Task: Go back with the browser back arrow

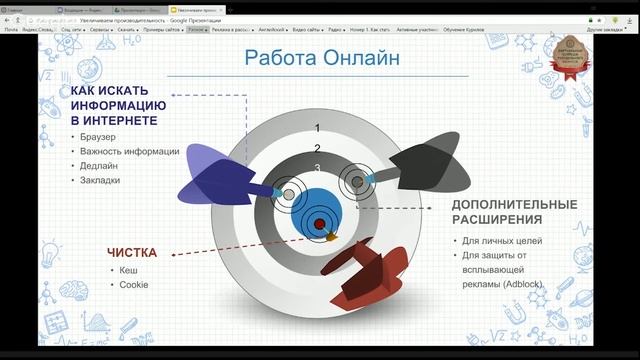Action: point(7,20)
